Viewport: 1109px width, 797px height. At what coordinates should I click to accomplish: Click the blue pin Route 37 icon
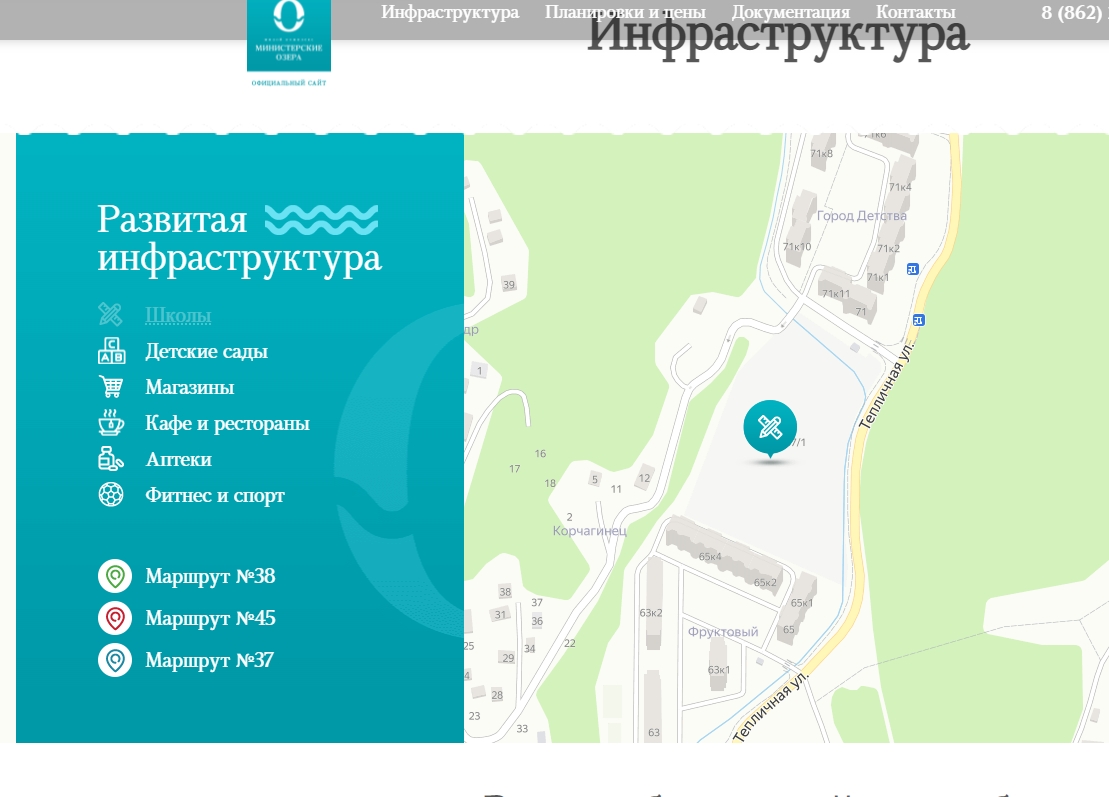click(x=115, y=661)
